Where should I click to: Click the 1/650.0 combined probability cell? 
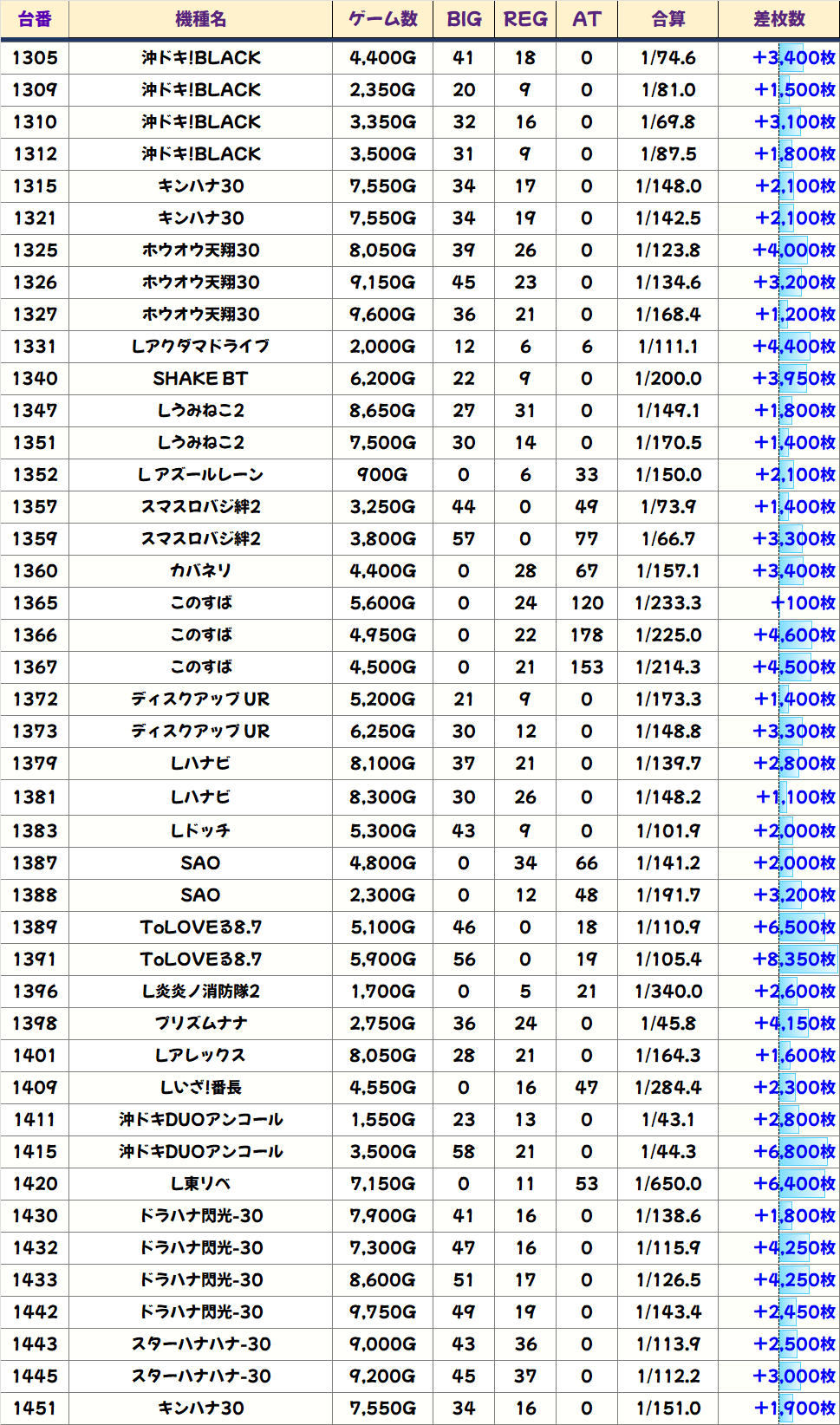coord(667,1184)
